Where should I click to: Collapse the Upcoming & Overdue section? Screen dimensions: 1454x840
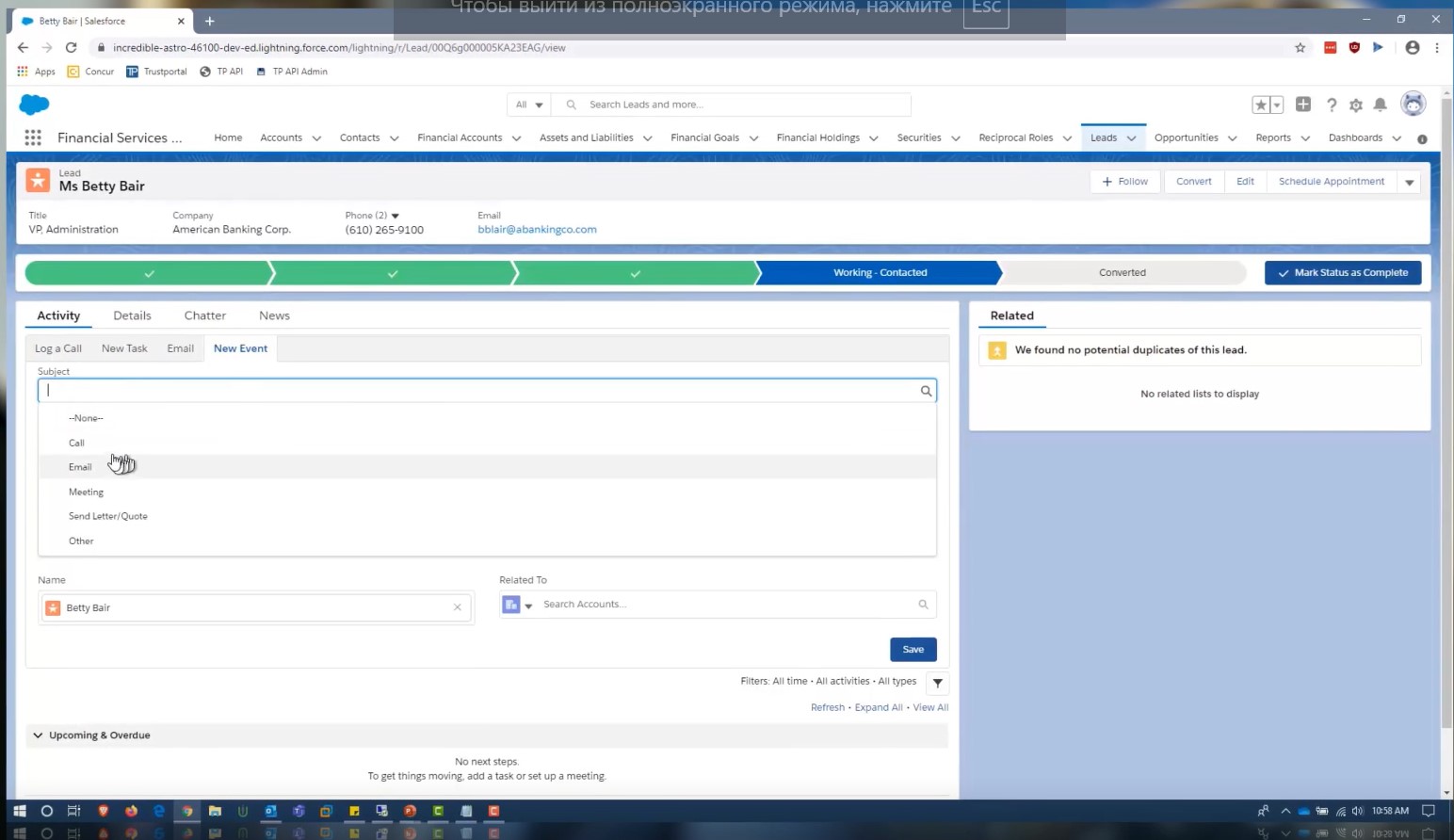pyautogui.click(x=38, y=735)
